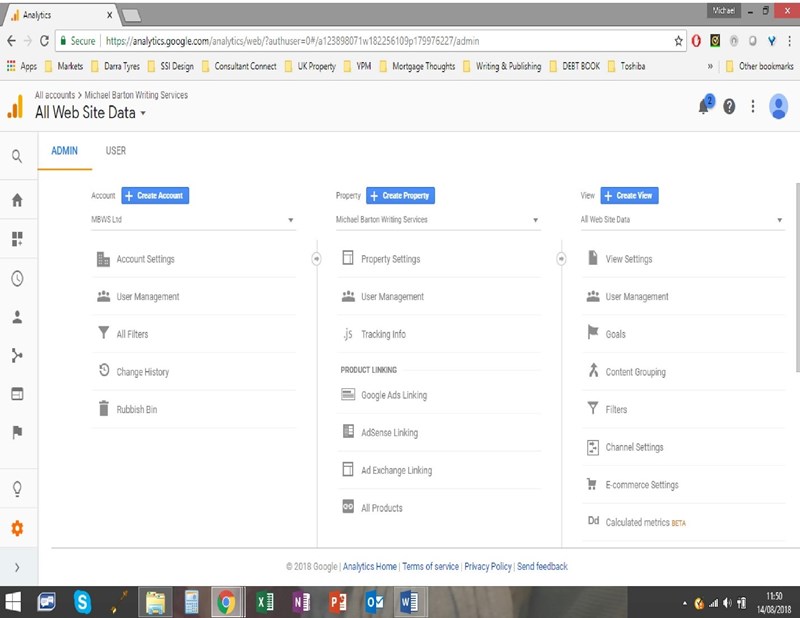Click AdSense Linking icon
Screen dimensions: 800x618
click(x=348, y=431)
